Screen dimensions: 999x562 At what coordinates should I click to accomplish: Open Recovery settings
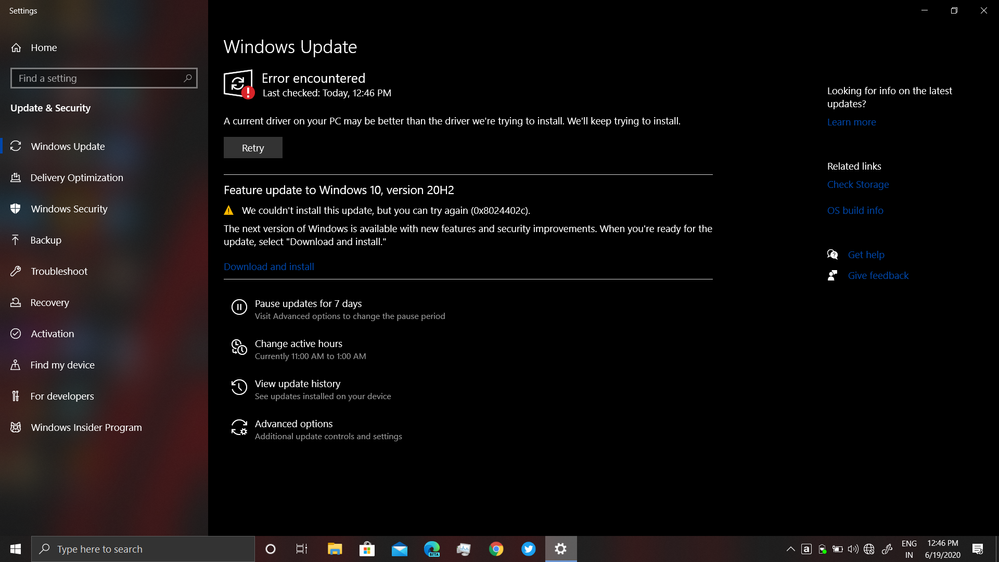[x=104, y=303]
